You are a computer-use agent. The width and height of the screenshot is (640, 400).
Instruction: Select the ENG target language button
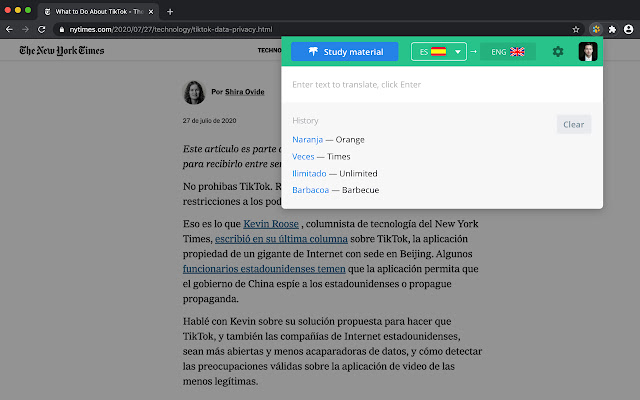pos(508,52)
